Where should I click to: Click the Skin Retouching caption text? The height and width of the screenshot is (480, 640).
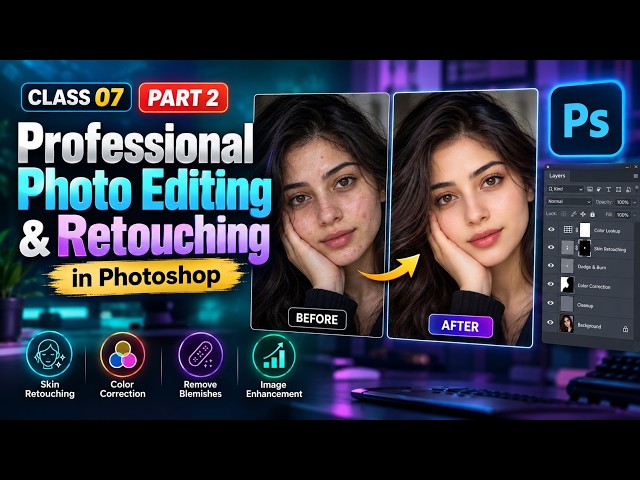click(50, 389)
